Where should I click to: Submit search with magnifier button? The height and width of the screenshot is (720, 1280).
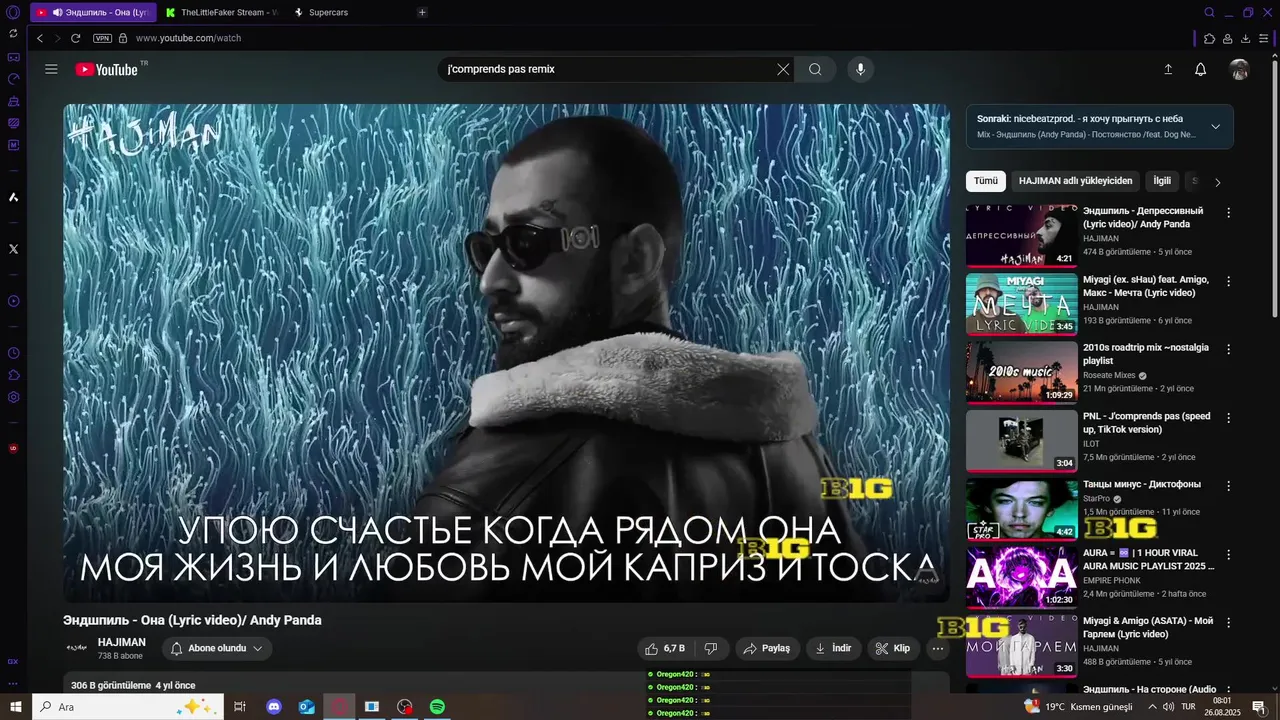[x=815, y=69]
